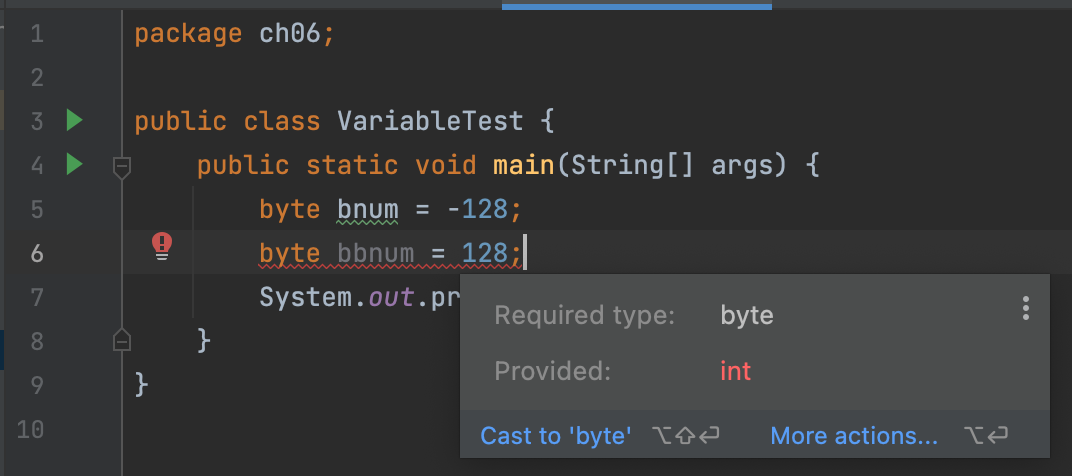Collapse the main method fold marker

122,167
